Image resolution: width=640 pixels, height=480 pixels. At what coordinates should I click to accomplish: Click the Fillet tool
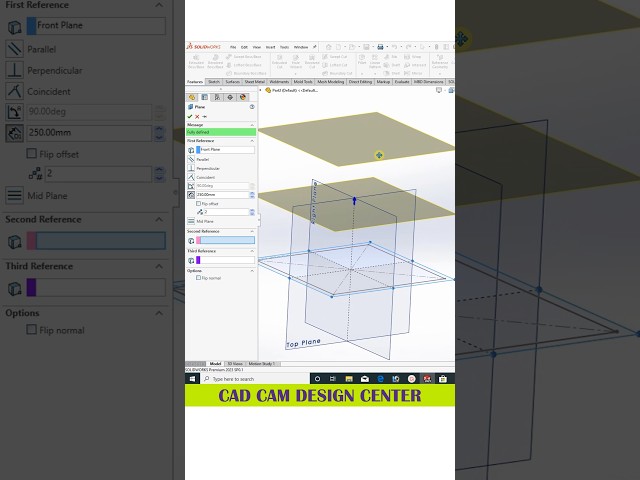[x=362, y=60]
